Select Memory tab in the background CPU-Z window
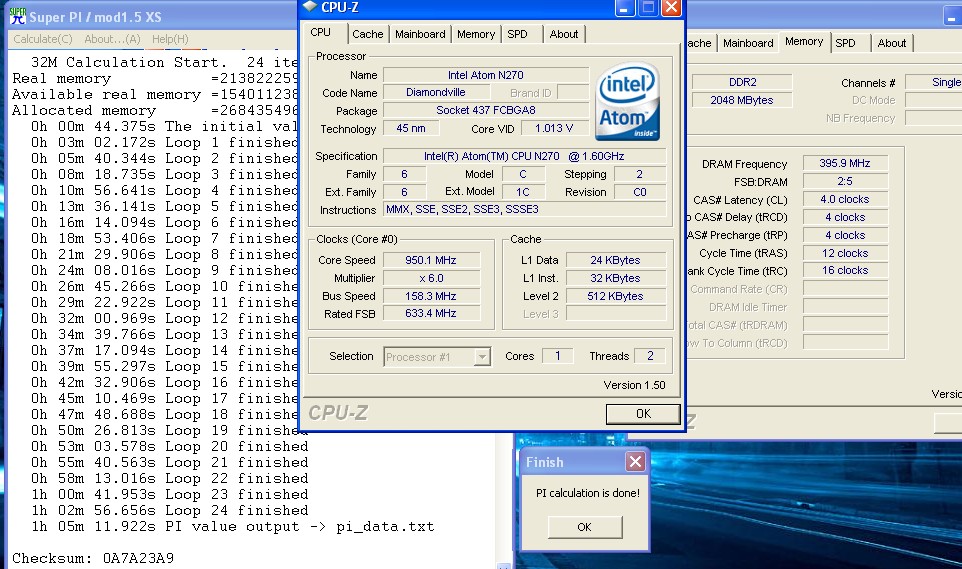The width and height of the screenshot is (962, 569). point(804,42)
